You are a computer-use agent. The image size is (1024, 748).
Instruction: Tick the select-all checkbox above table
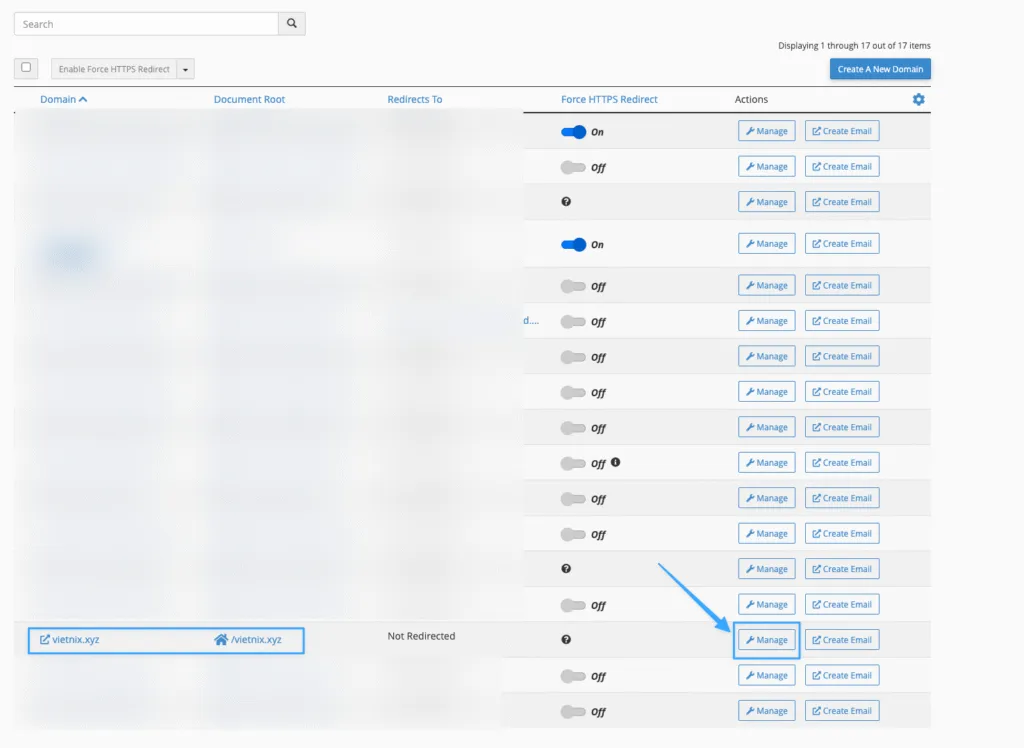coord(26,68)
